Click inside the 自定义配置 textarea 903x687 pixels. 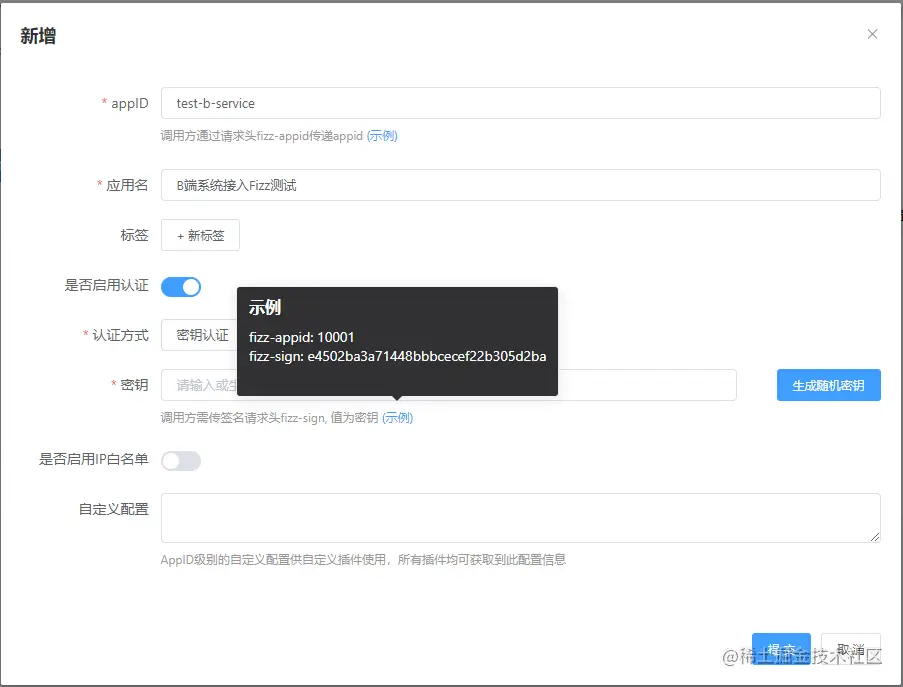[520, 515]
